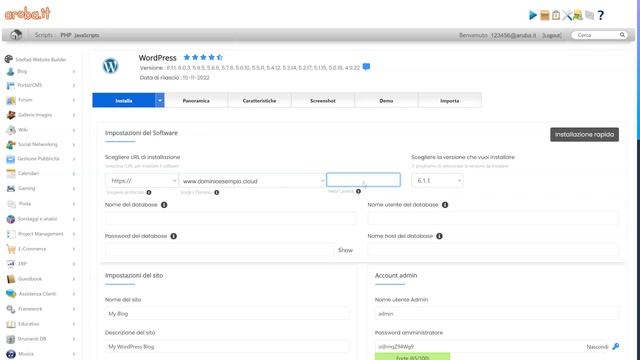Open the blue reviews speech-bubble icon
Viewport: 640px width, 360px height.
(x=366, y=67)
